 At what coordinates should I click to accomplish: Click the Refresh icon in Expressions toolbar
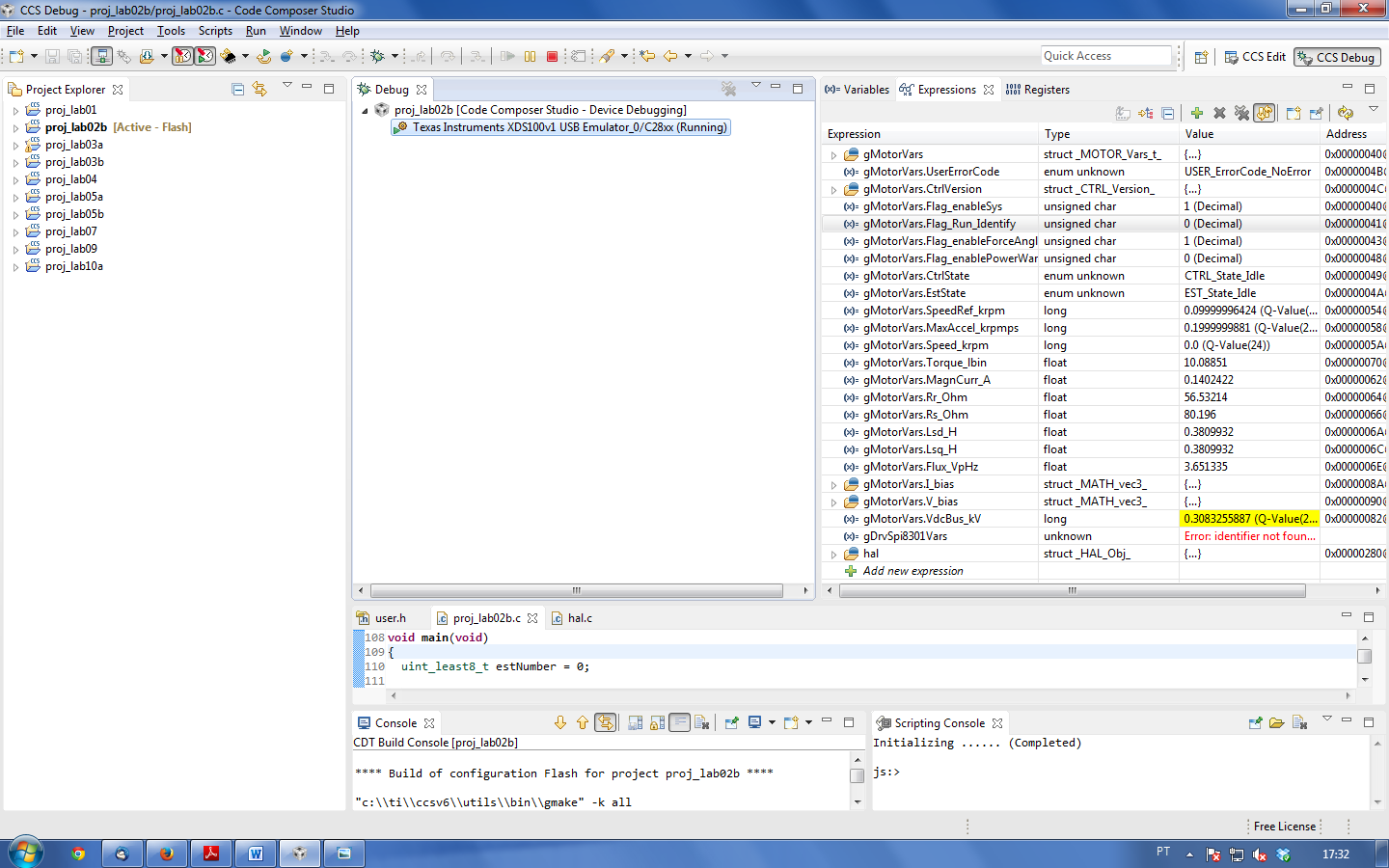pyautogui.click(x=1346, y=113)
